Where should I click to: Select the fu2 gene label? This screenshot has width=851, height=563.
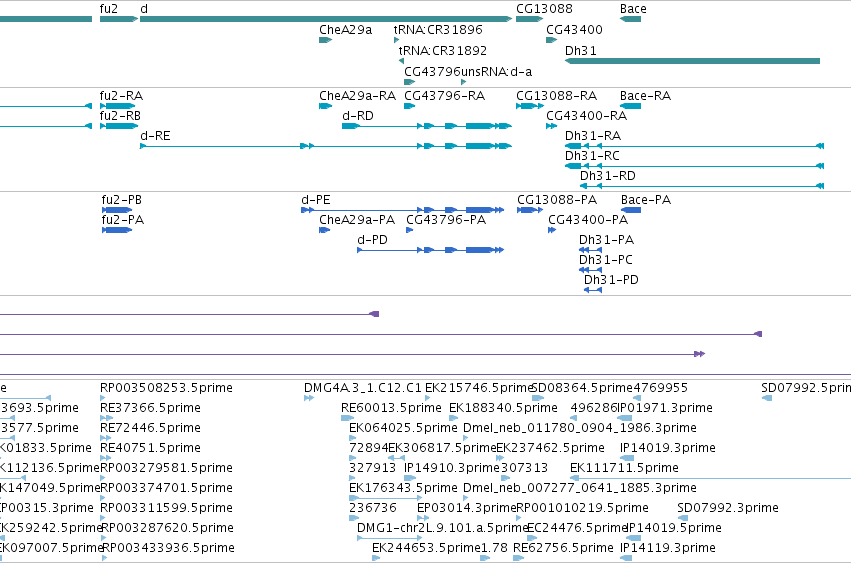[109, 9]
